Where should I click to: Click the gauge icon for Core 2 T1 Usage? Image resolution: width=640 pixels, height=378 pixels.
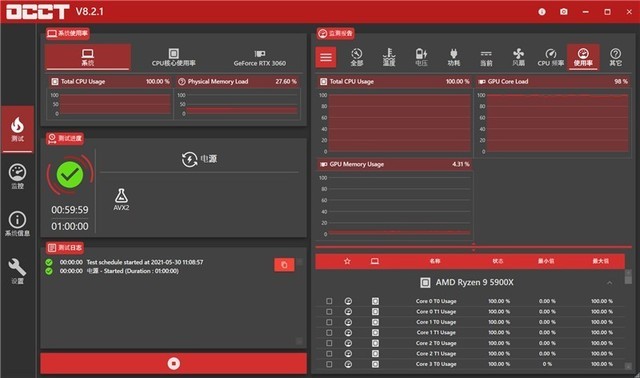[x=348, y=354]
